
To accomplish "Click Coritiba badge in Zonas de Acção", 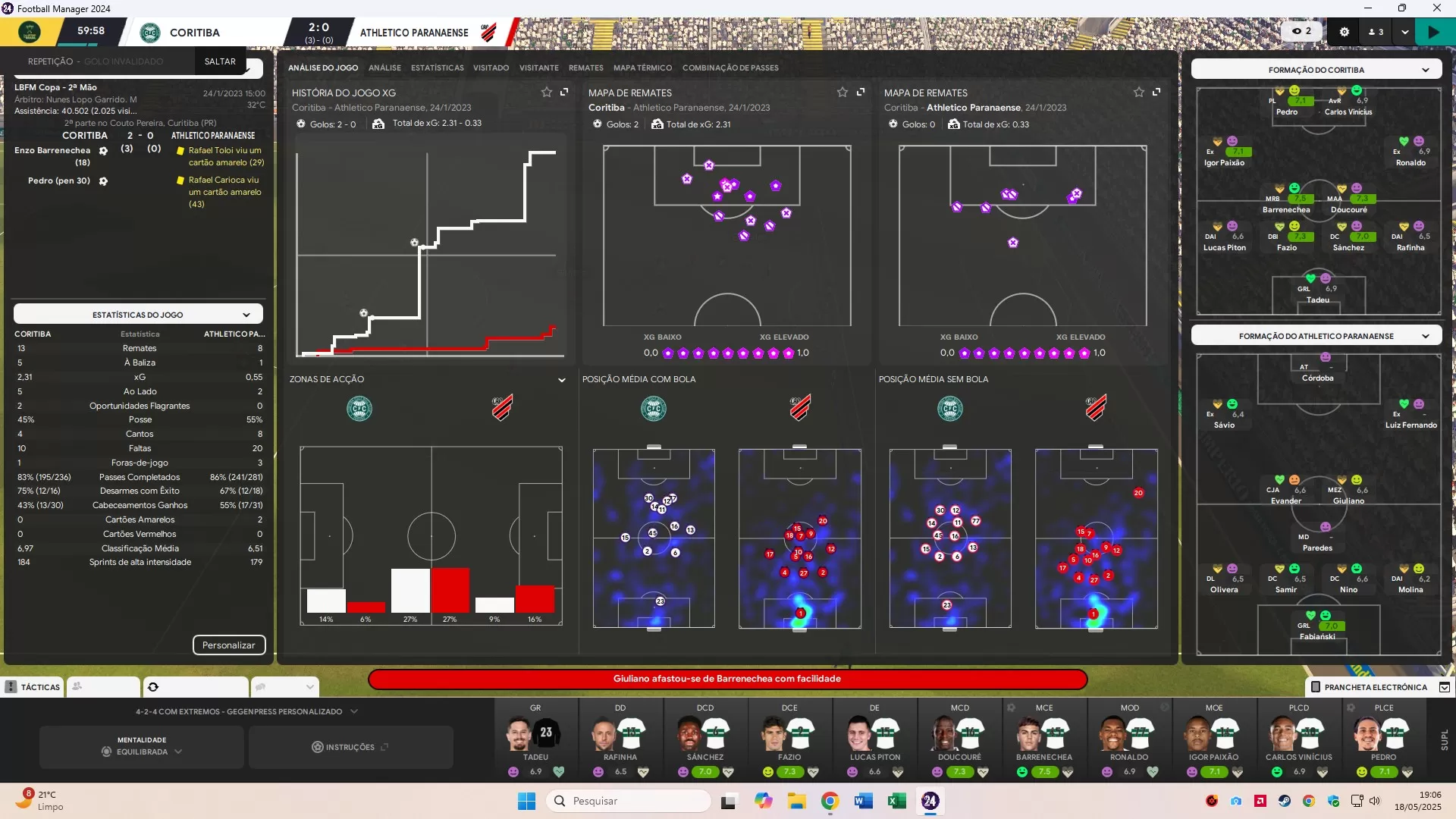I will pos(359,409).
